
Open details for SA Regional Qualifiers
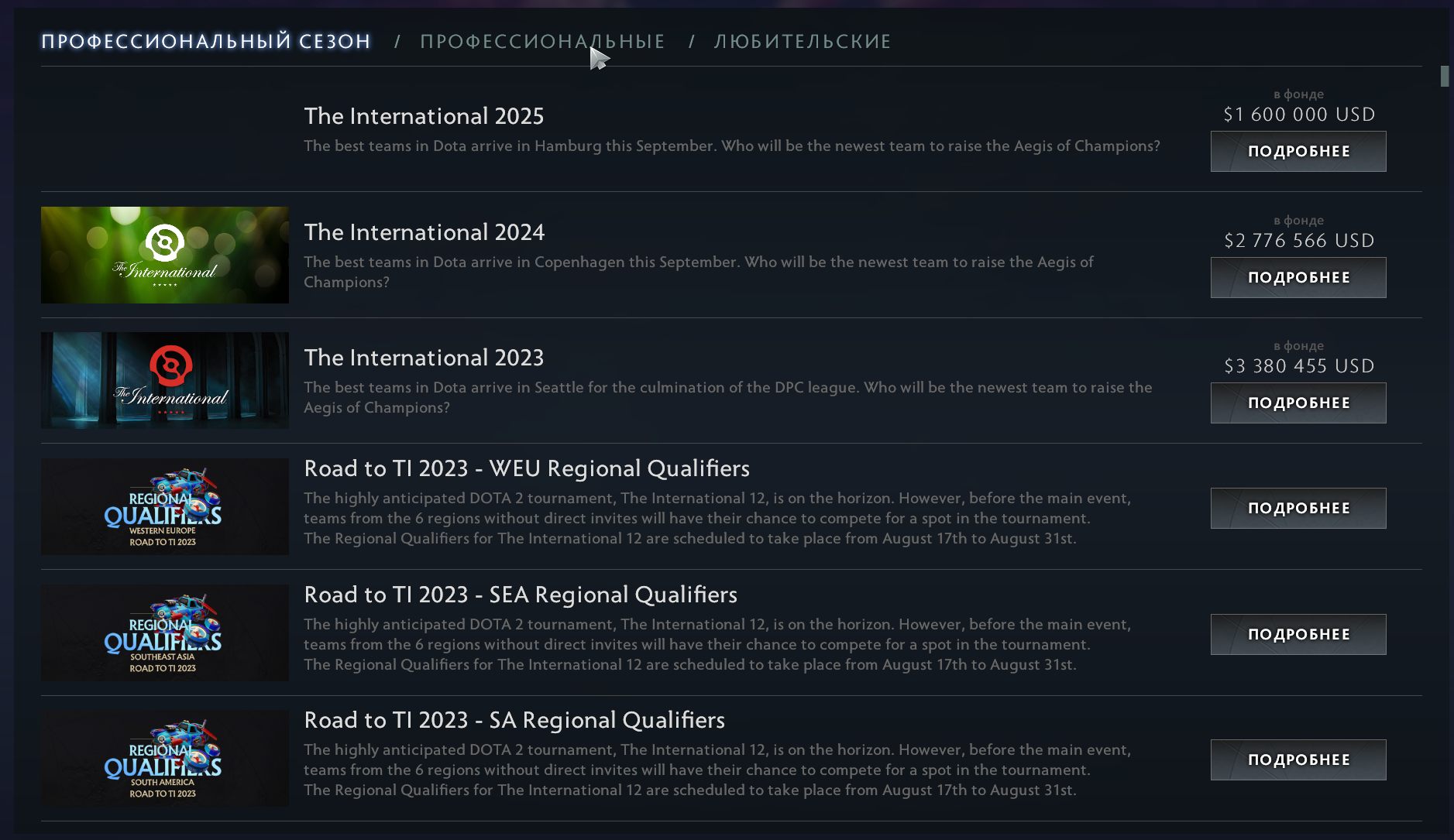[1298, 760]
